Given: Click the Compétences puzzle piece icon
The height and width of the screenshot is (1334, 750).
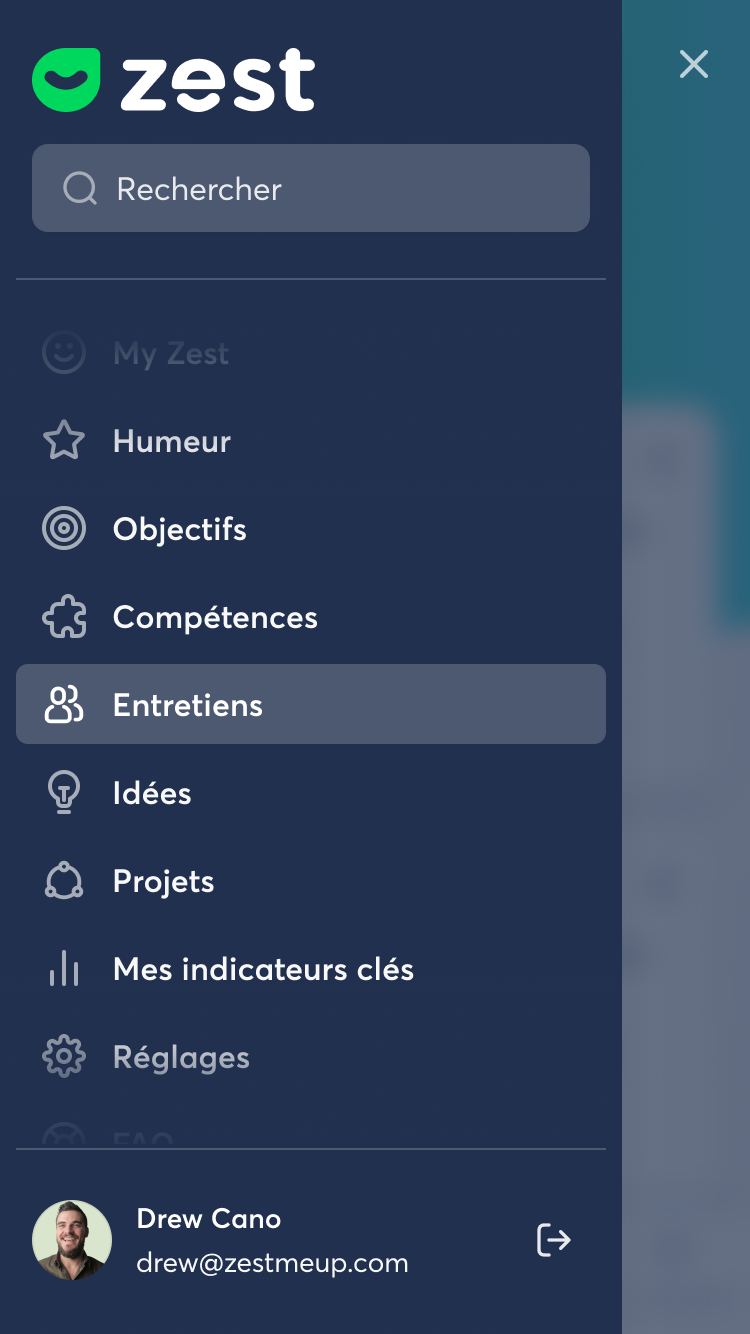Looking at the screenshot, I should 64,617.
